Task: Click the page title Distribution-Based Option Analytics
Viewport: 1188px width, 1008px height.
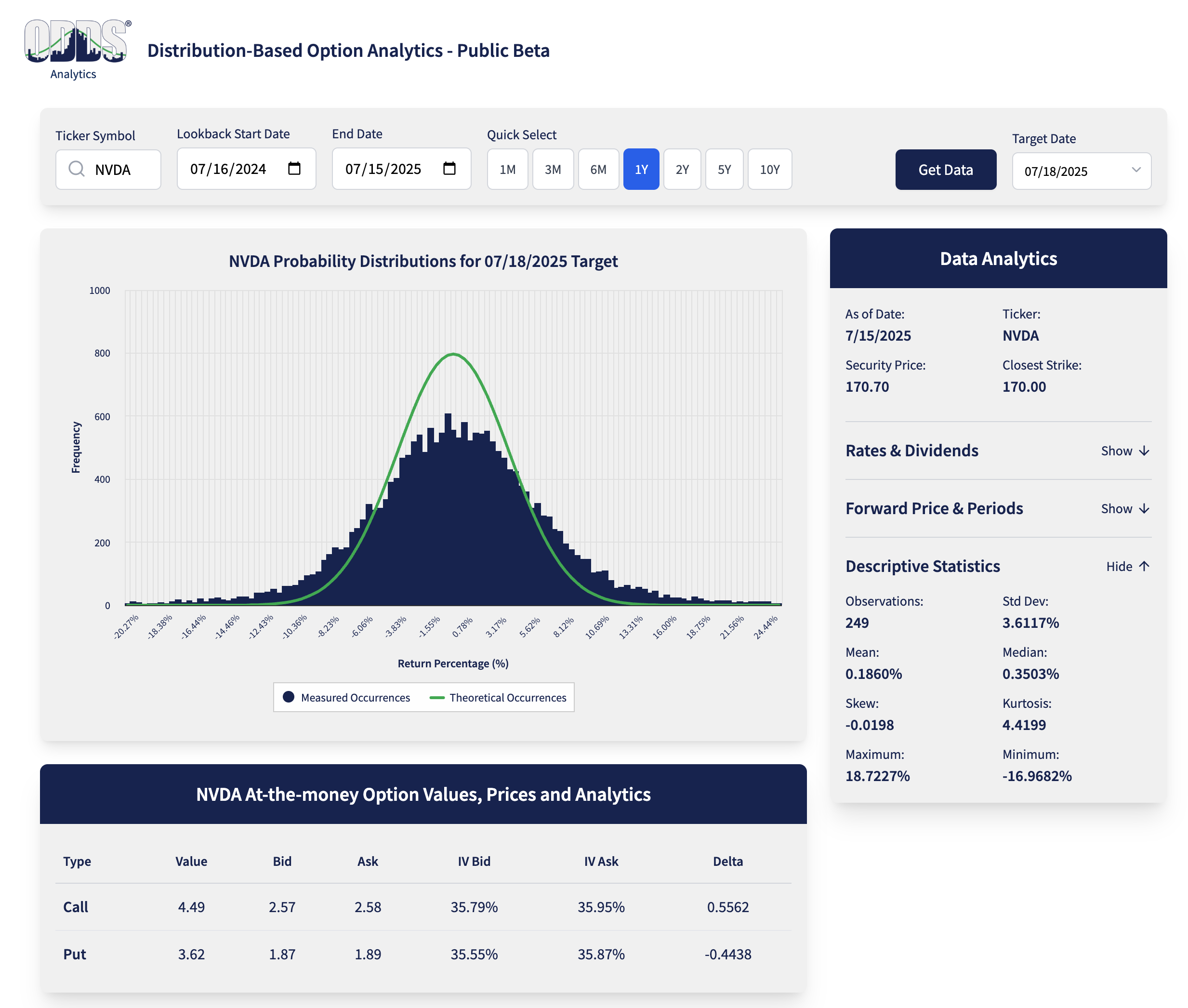Action: pyautogui.click(x=348, y=50)
